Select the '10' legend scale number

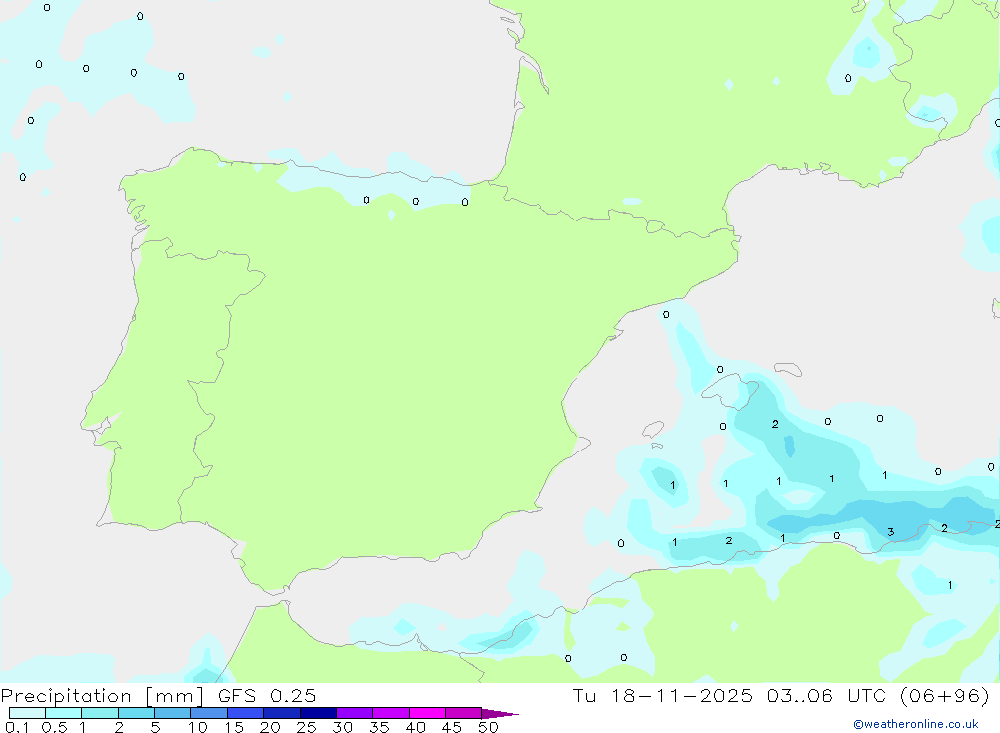[198, 727]
